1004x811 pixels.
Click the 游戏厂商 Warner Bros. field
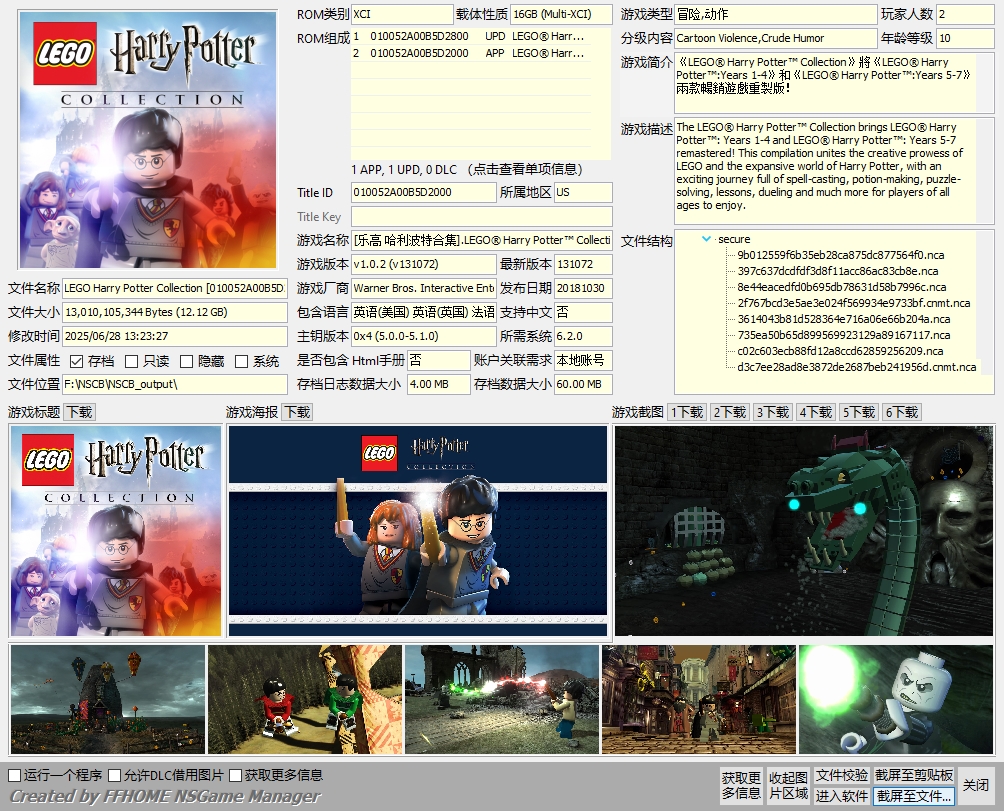[x=424, y=288]
